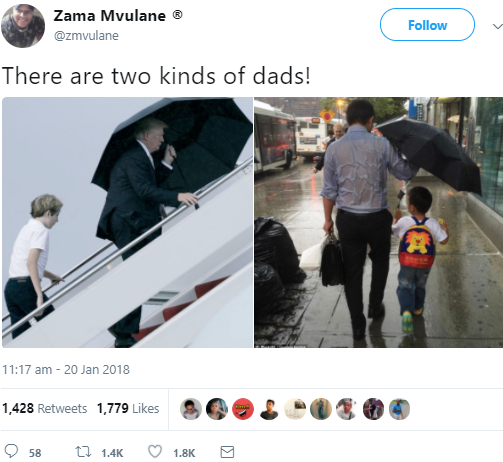503x462 pixels.
Task: Click the 1.4K retweet count
Action: [x=112, y=453]
